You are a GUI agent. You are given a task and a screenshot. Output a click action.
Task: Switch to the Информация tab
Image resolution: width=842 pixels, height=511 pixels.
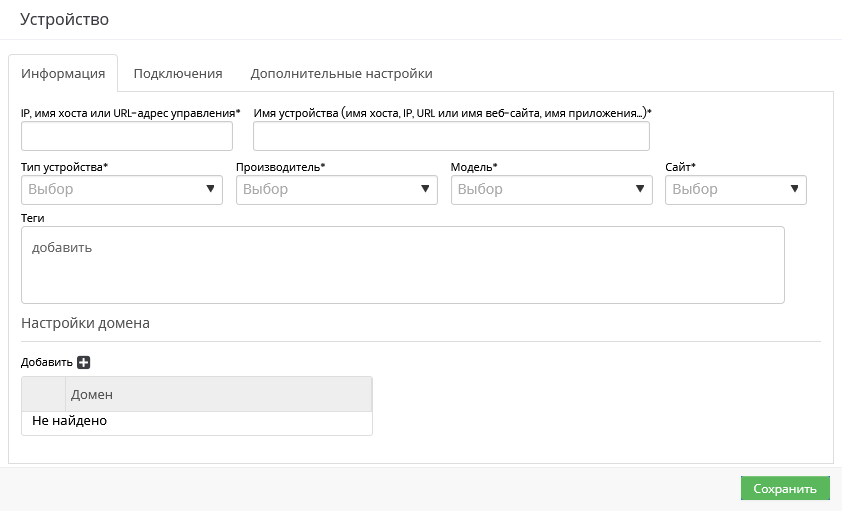(63, 73)
